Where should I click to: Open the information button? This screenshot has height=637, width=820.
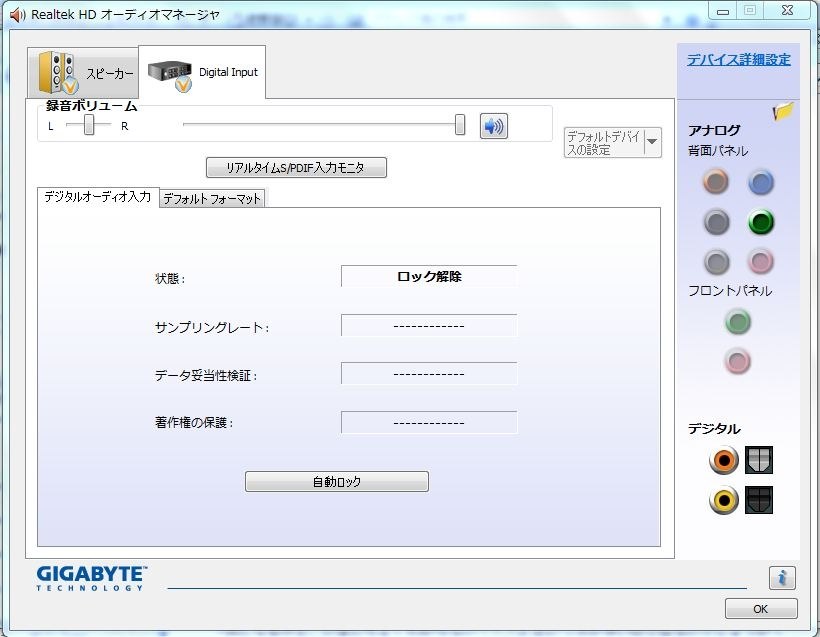(x=782, y=578)
